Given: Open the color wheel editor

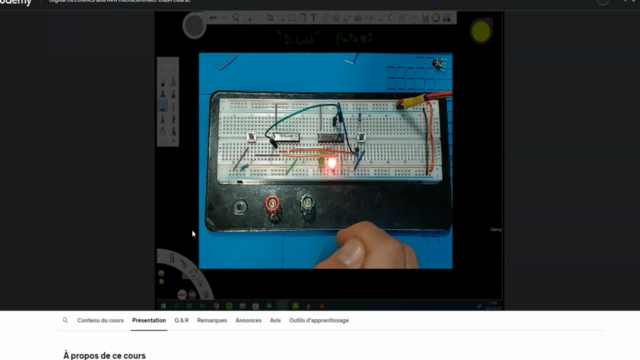Looking at the screenshot, I should (x=436, y=18).
